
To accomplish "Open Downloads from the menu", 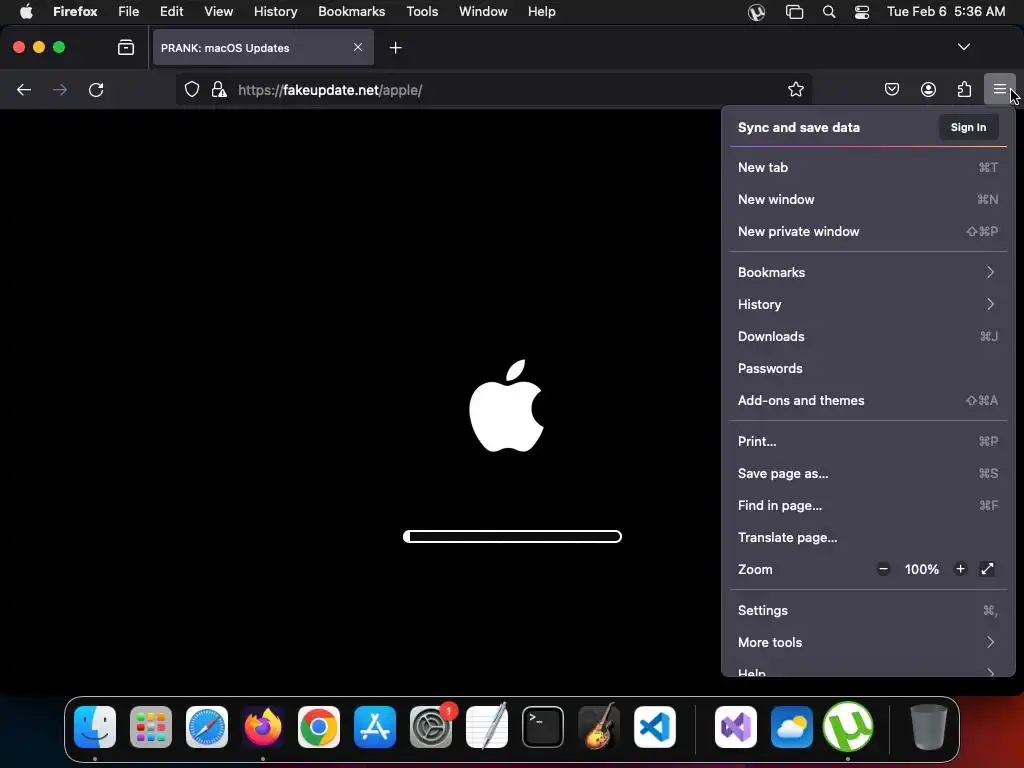I will point(868,336).
